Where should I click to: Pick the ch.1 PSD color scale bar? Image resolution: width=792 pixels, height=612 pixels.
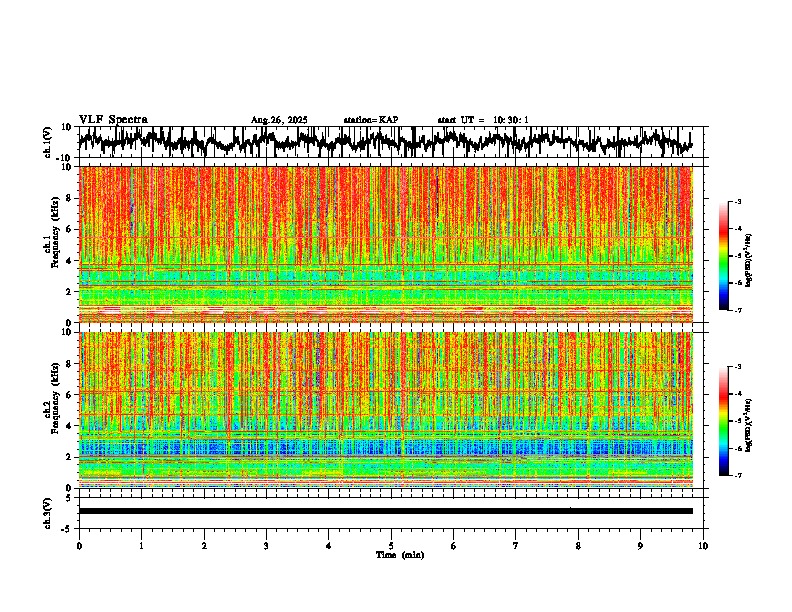coord(724,256)
